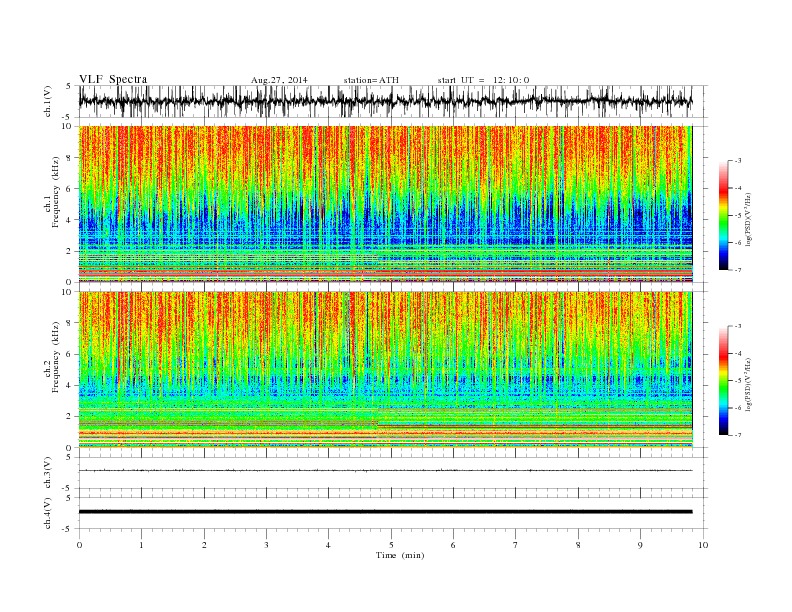Click the time axis tick label "1"
Image resolution: width=792 pixels, height=612 pixels.
(x=142, y=545)
